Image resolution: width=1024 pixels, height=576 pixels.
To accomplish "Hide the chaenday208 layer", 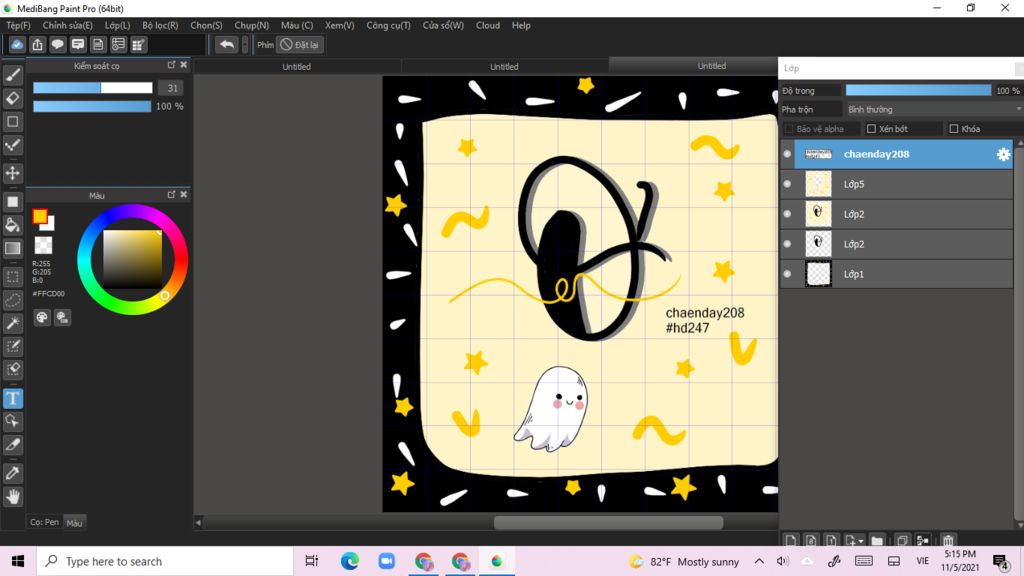I will [x=787, y=154].
